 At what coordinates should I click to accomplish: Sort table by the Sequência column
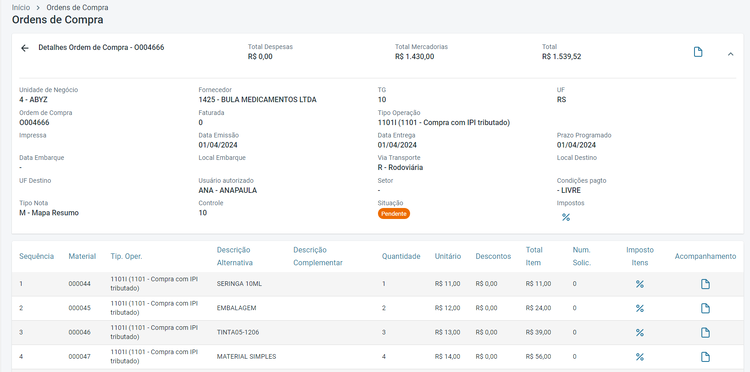pos(36,256)
